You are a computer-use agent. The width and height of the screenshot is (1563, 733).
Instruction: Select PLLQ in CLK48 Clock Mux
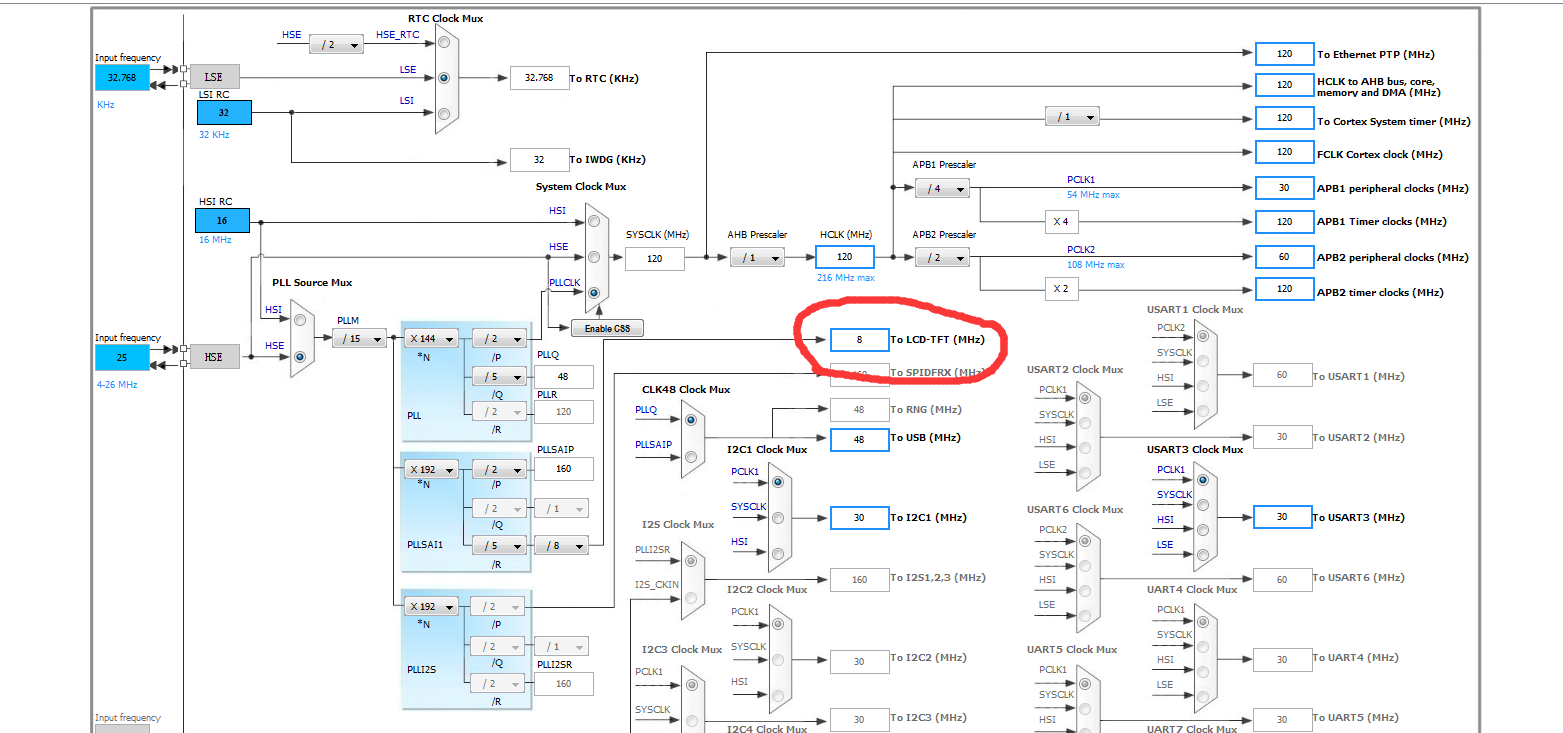pos(691,421)
